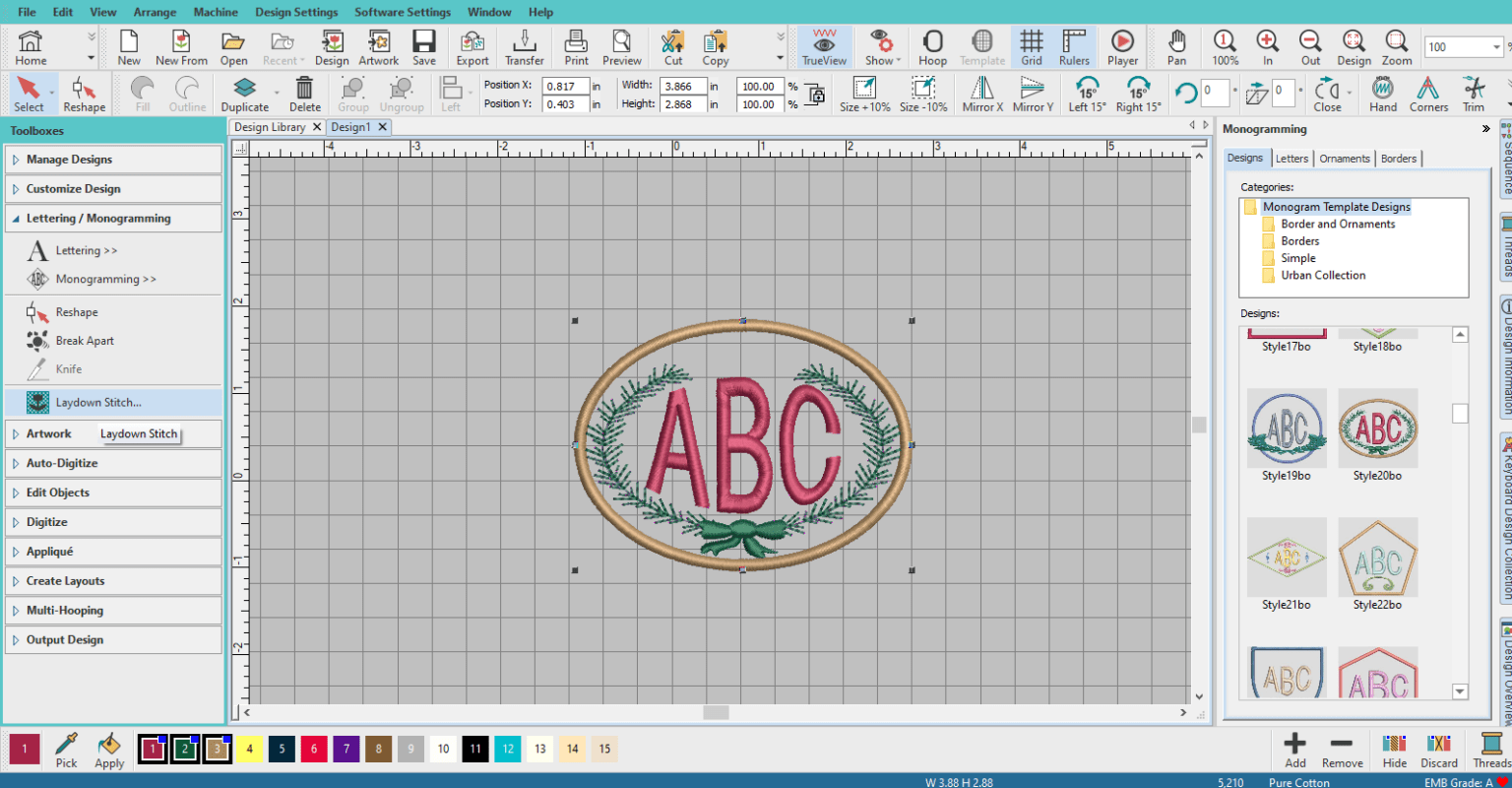Toggle the Grid display
The width and height of the screenshot is (1512, 788).
point(1030,46)
